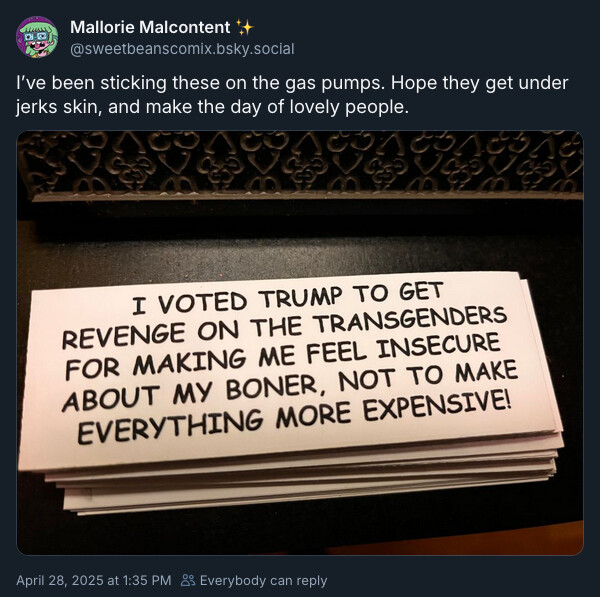The width and height of the screenshot is (600, 597).
Task: Open Mallorie Malcontent's profile avatar
Action: [37, 37]
